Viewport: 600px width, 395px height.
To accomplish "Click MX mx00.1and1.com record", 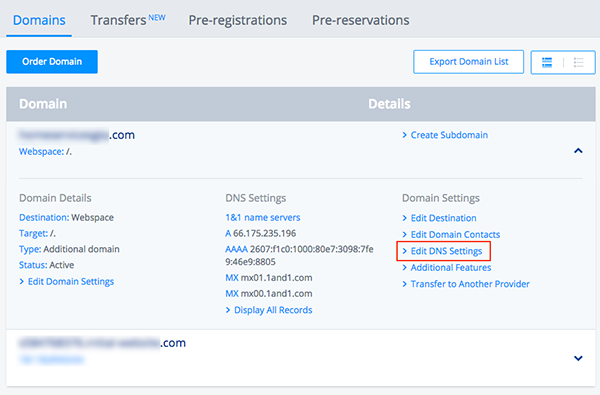I will pyautogui.click(x=269, y=294).
